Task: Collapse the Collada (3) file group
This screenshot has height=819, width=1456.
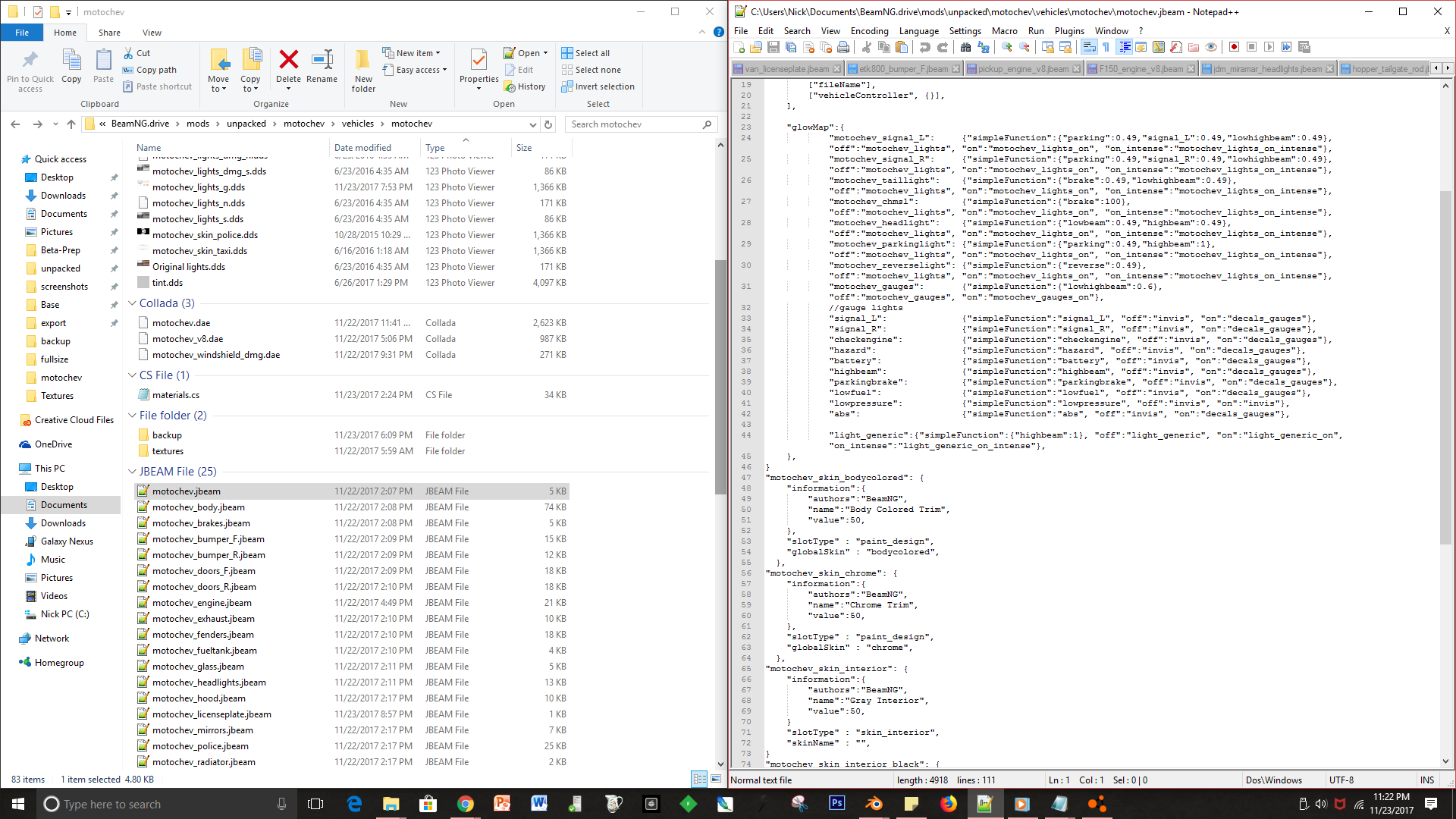Action: coord(132,303)
